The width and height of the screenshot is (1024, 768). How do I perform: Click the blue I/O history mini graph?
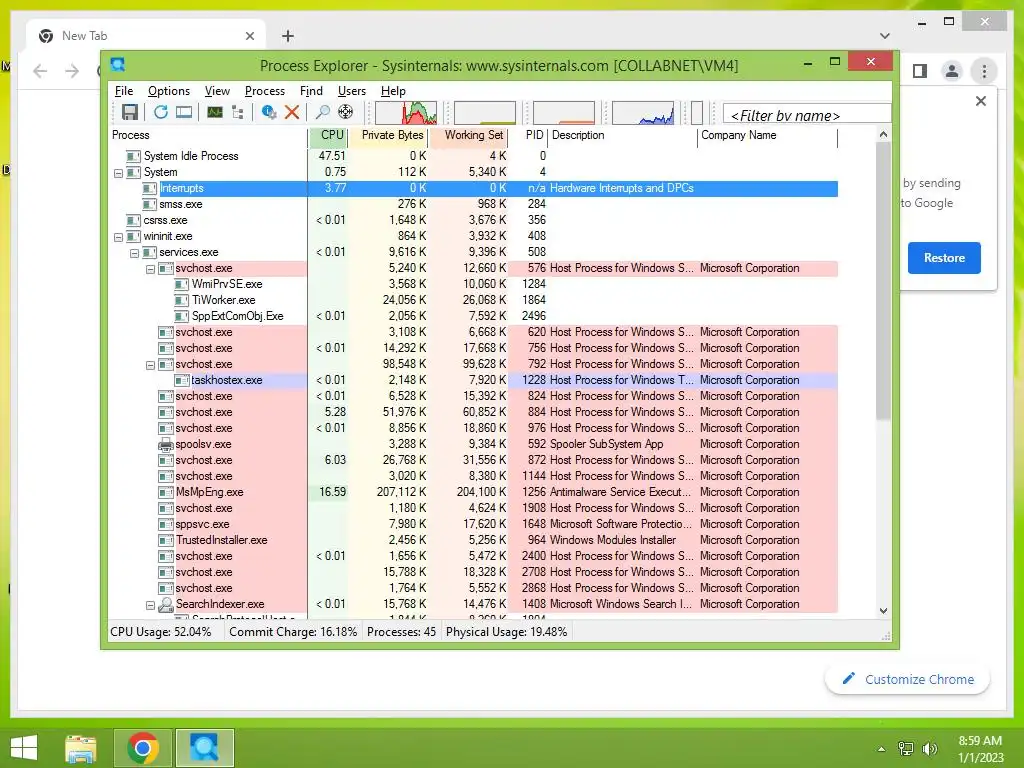pyautogui.click(x=643, y=113)
